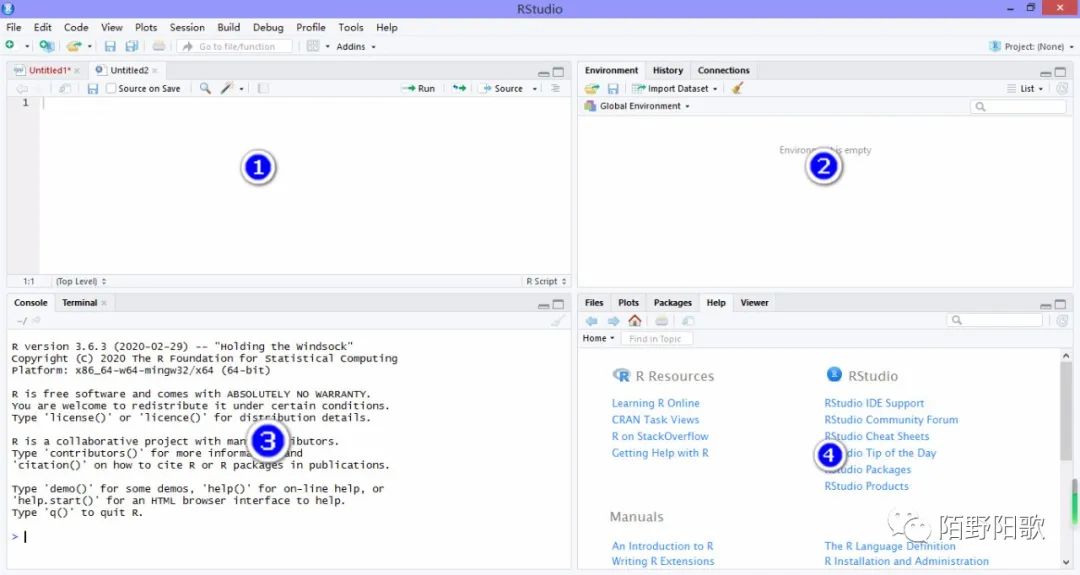Click the code tools magic wand
This screenshot has width=1080, height=575.
(227, 88)
